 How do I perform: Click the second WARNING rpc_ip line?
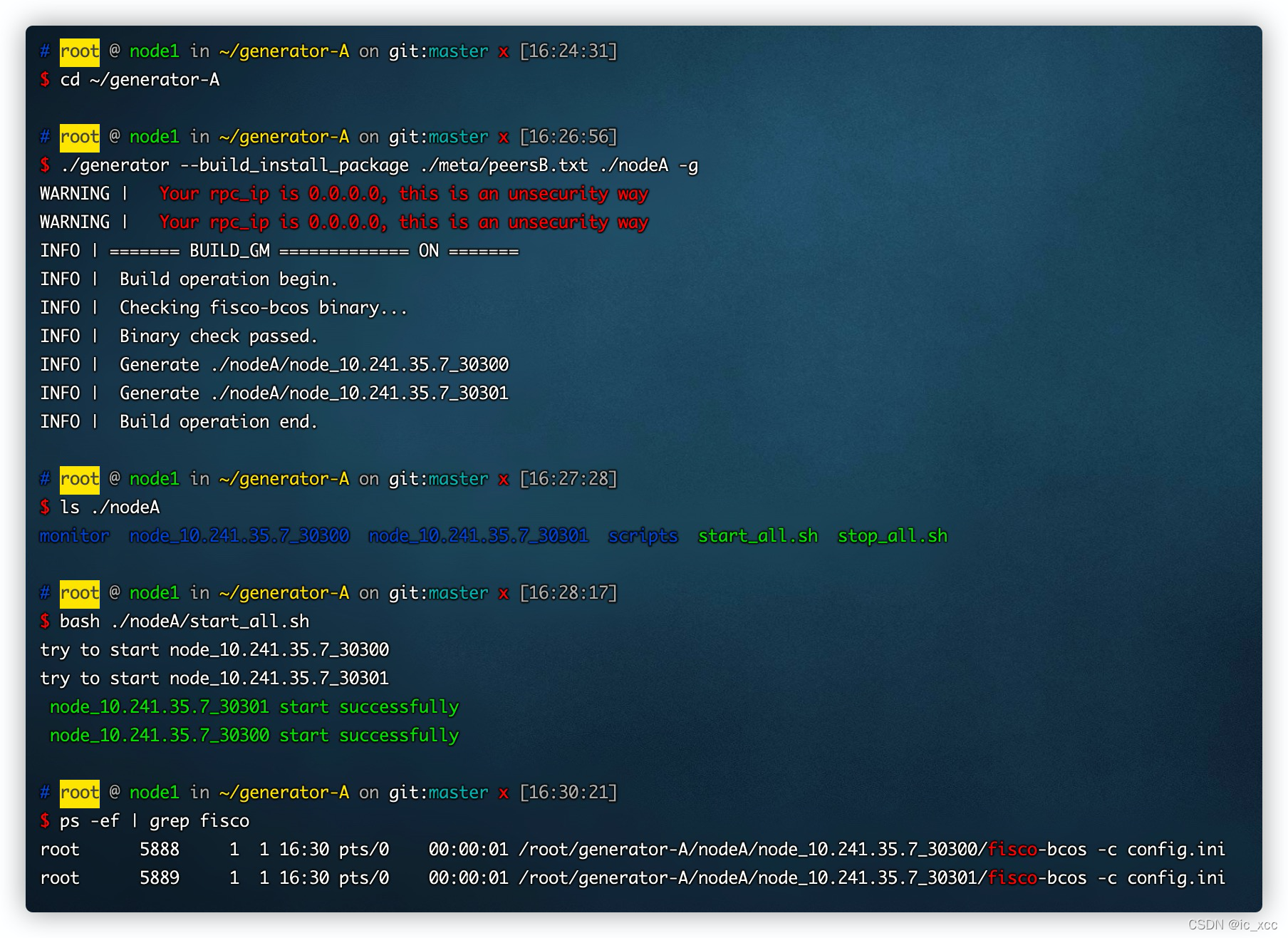click(344, 222)
